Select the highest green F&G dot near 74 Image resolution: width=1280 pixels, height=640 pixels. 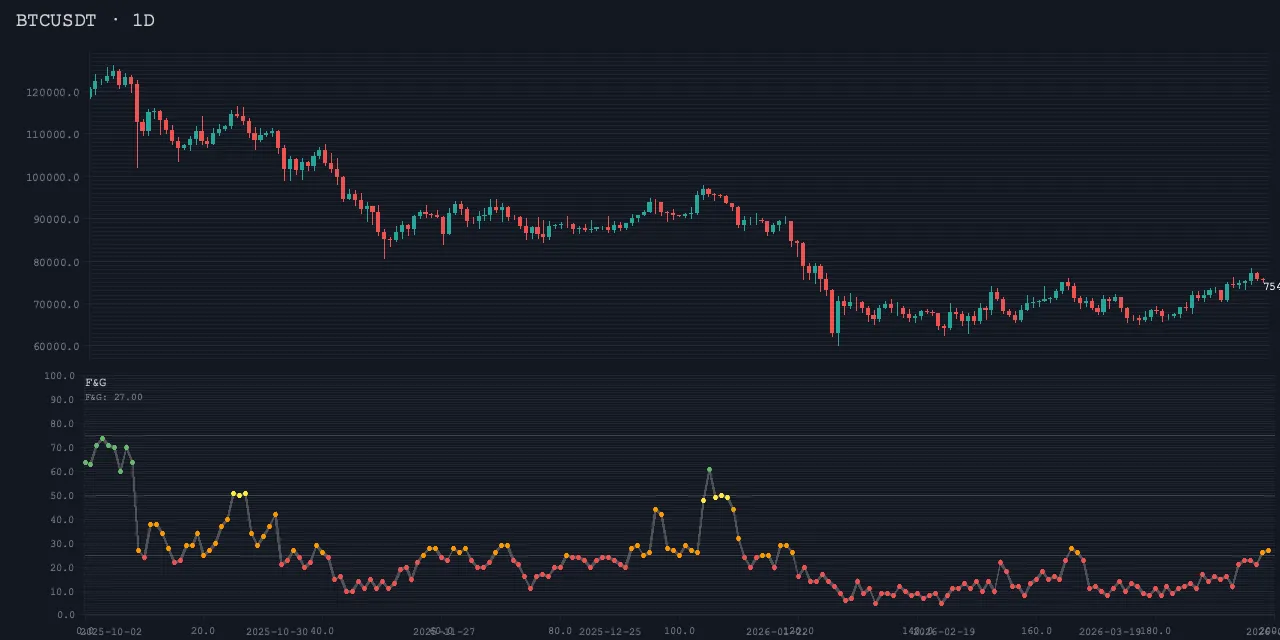(x=102, y=438)
